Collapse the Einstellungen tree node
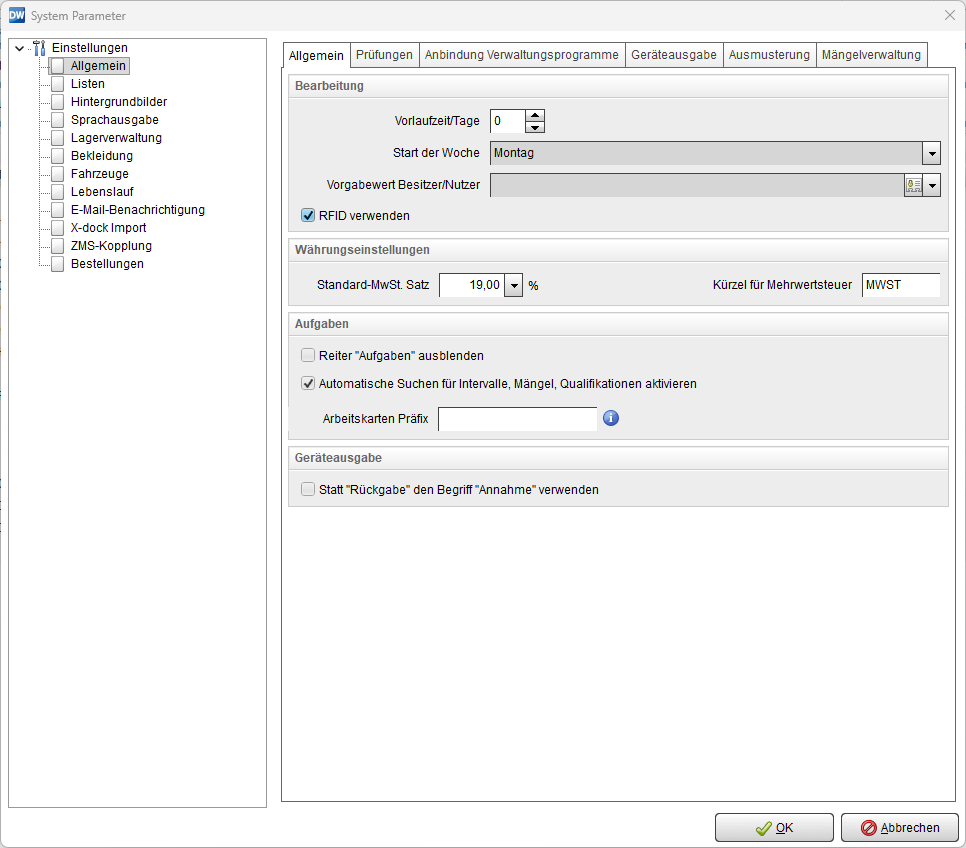Image resolution: width=966 pixels, height=848 pixels. [x=19, y=48]
